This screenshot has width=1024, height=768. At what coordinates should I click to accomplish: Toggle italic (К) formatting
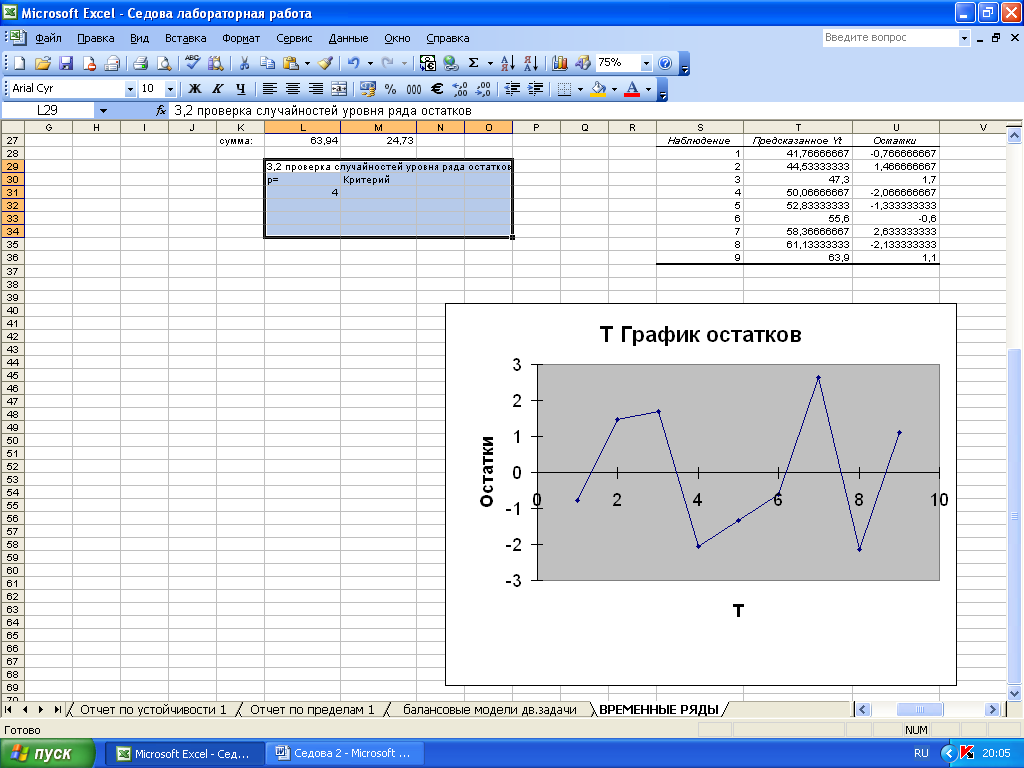pyautogui.click(x=218, y=89)
